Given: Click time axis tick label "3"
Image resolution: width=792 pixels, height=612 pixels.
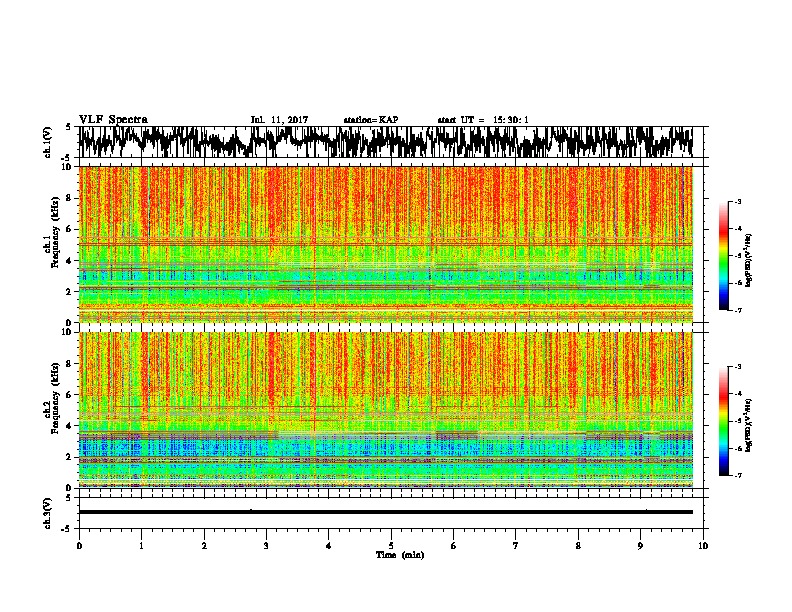Looking at the screenshot, I should pos(266,546).
